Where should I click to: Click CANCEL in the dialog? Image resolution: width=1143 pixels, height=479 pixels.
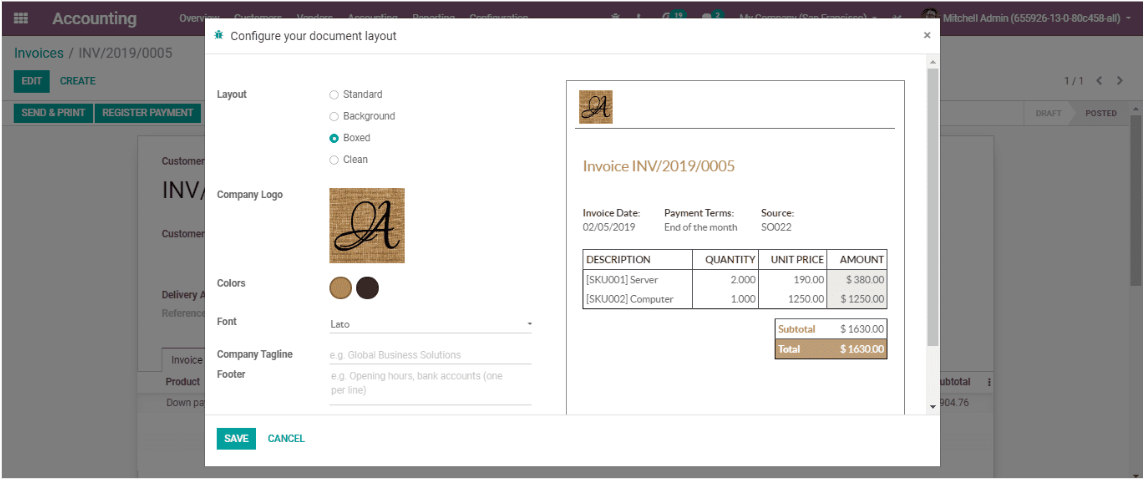click(x=286, y=438)
